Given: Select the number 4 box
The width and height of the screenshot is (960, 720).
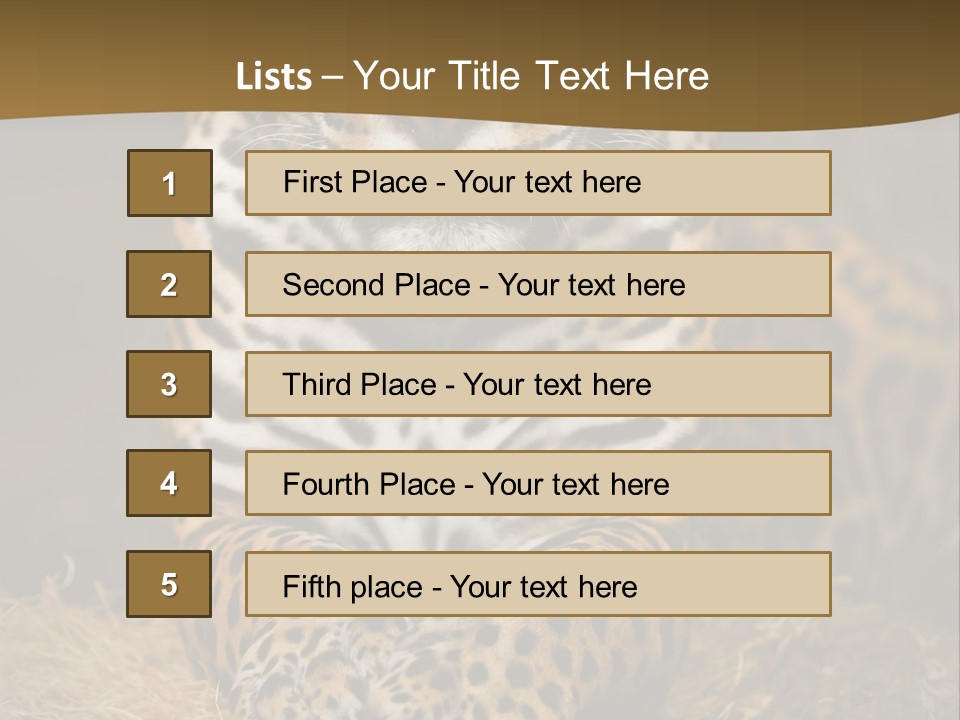Looking at the screenshot, I should point(169,483).
